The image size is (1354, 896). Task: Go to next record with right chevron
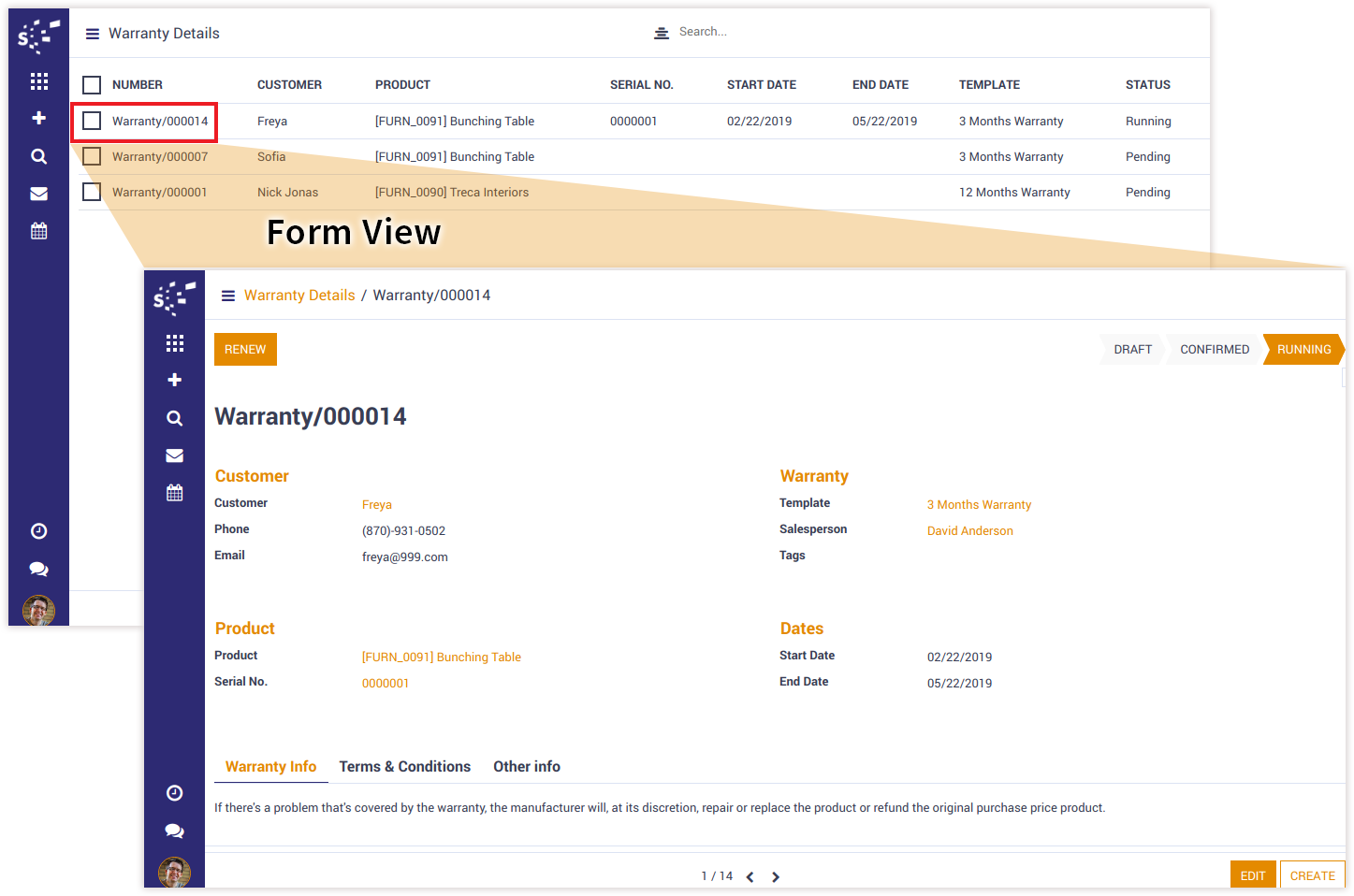coord(776,877)
